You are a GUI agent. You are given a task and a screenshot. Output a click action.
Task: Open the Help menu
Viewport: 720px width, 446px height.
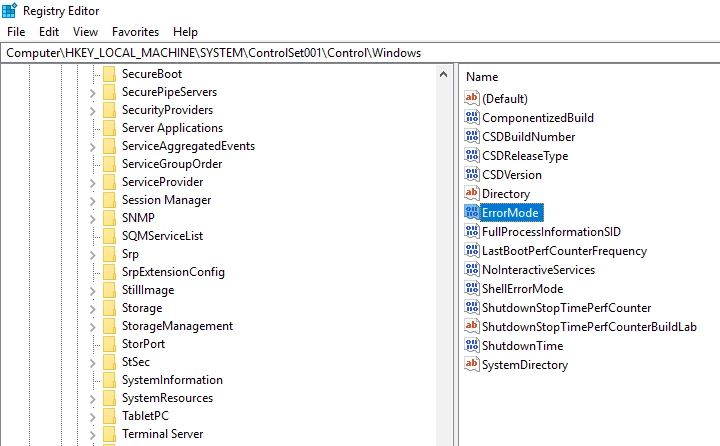(x=186, y=32)
